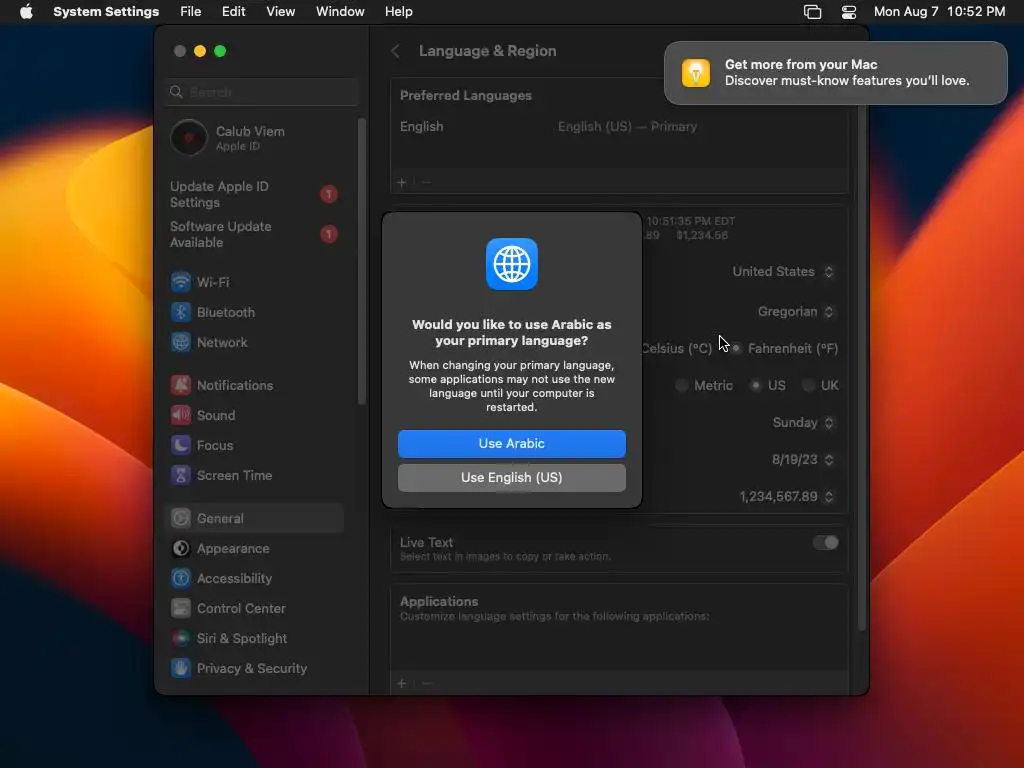1024x768 pixels.
Task: Open Software Update Available item
Action: 255,234
